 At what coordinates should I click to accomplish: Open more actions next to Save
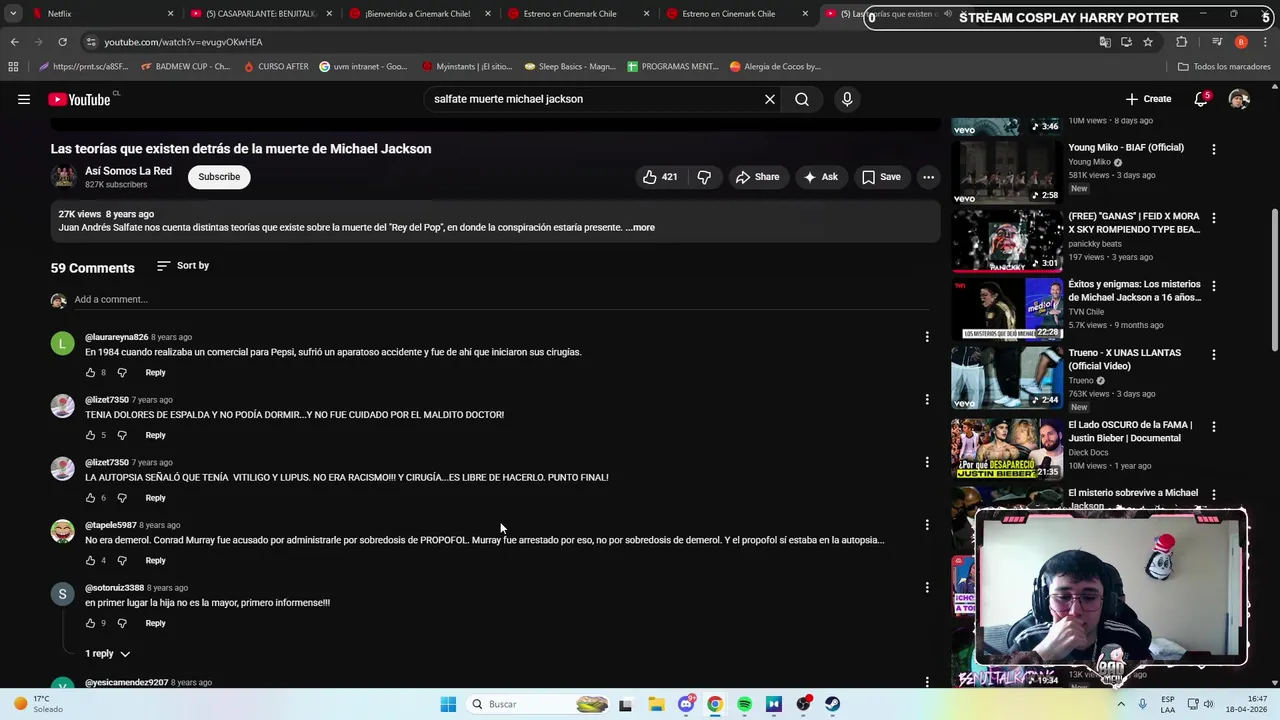coord(928,177)
